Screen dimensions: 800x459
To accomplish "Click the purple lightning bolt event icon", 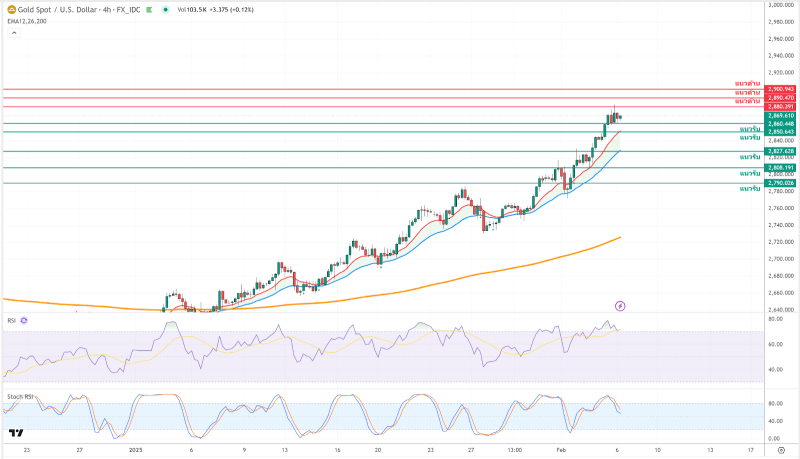I will click(x=620, y=304).
